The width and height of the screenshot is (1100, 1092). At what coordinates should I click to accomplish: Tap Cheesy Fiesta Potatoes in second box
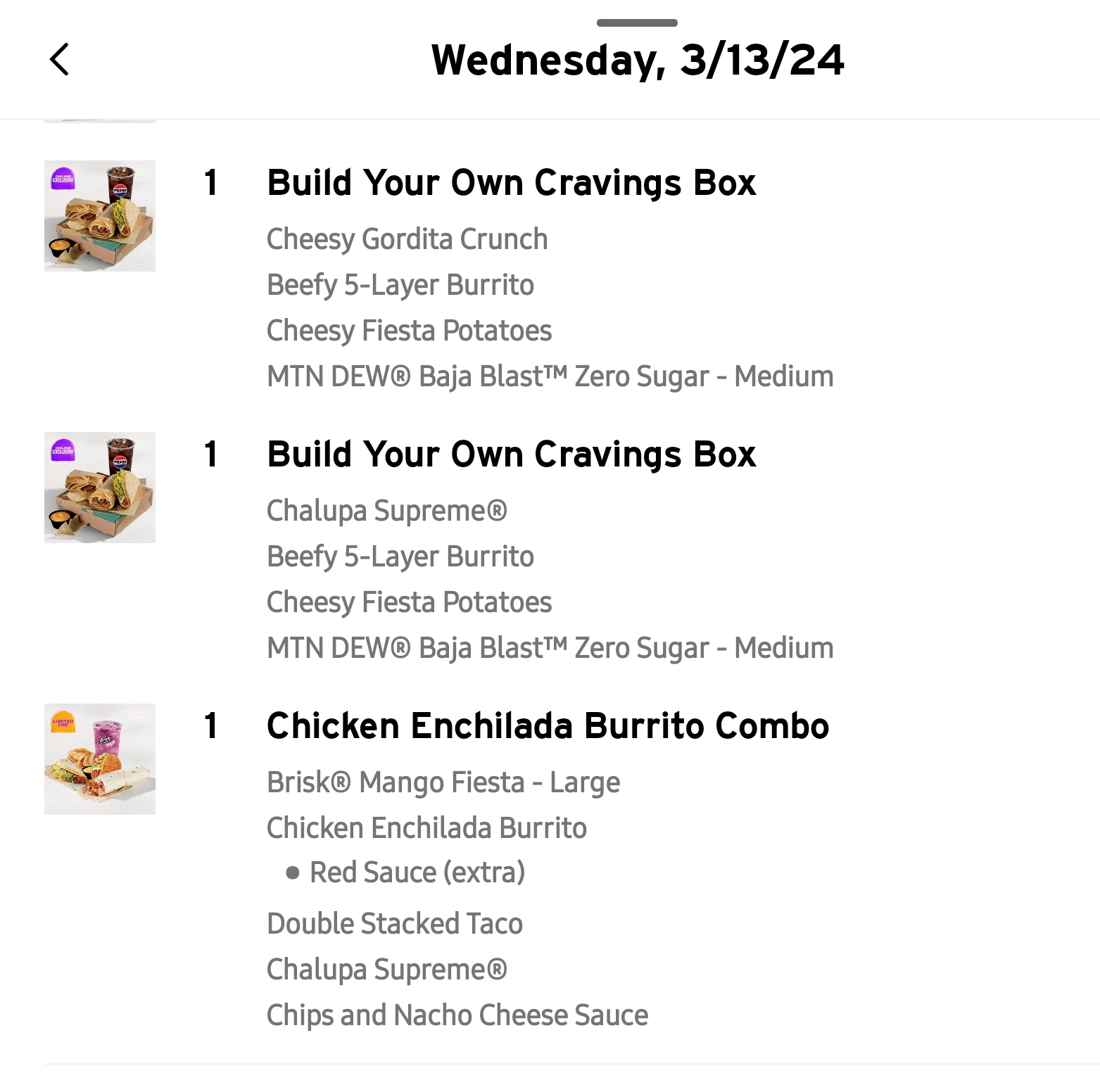point(409,603)
